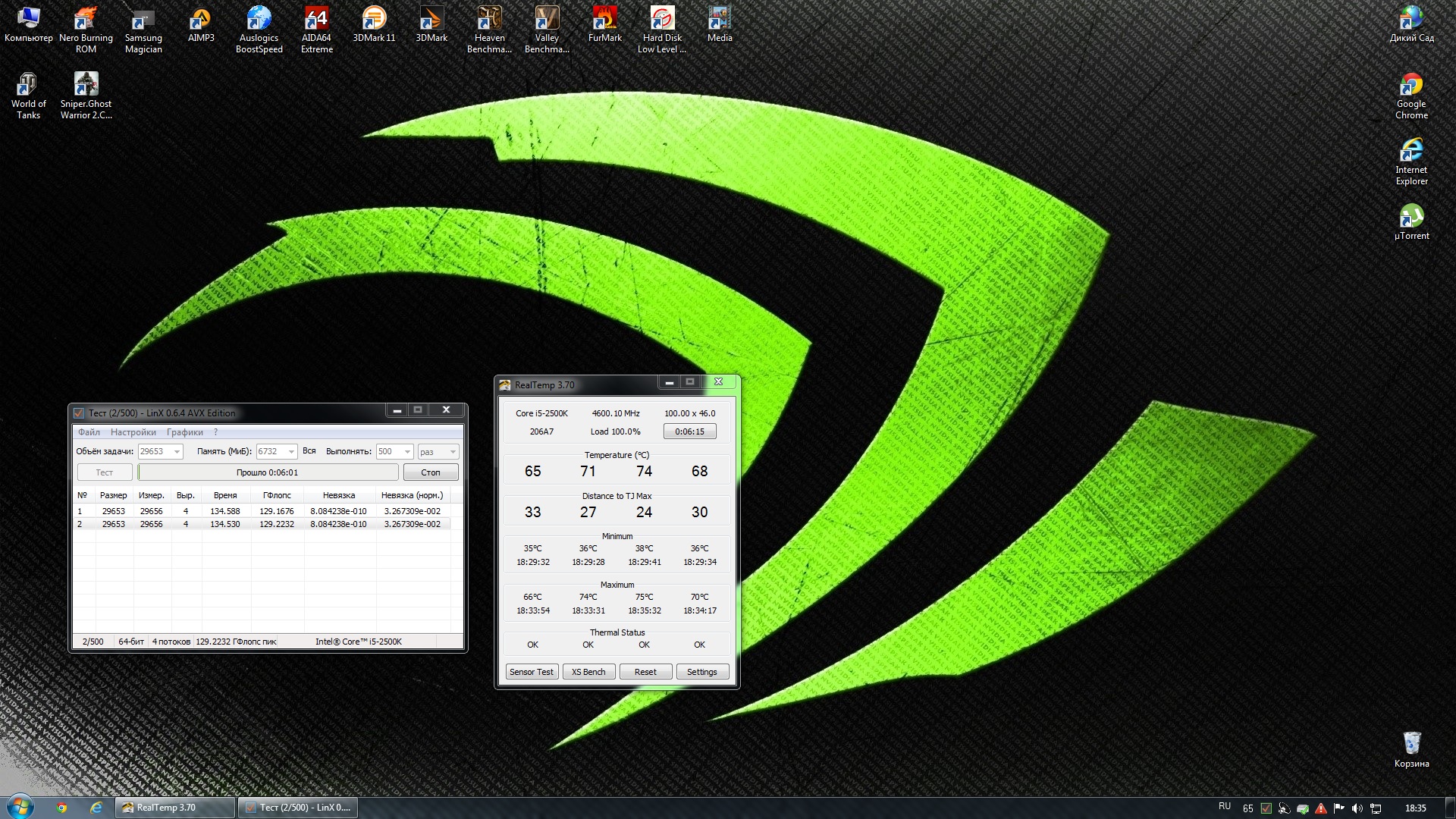This screenshot has height=819, width=1456.
Task: Click the Вся memory label in LinX
Action: click(x=309, y=451)
